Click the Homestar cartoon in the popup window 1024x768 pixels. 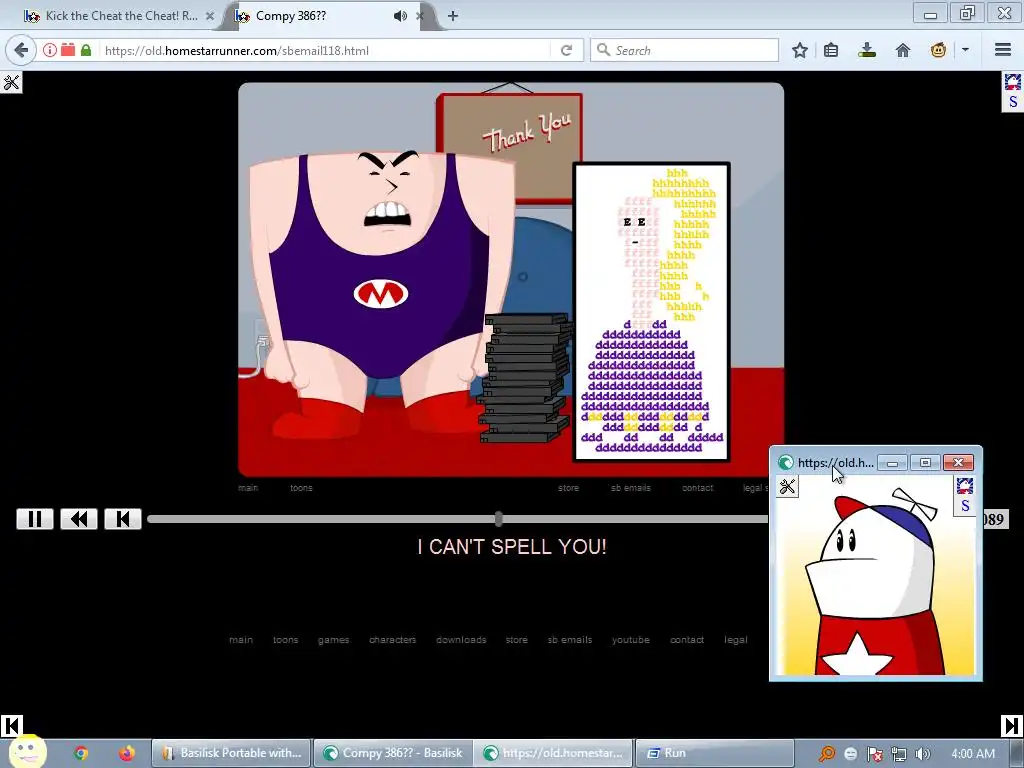pos(875,581)
